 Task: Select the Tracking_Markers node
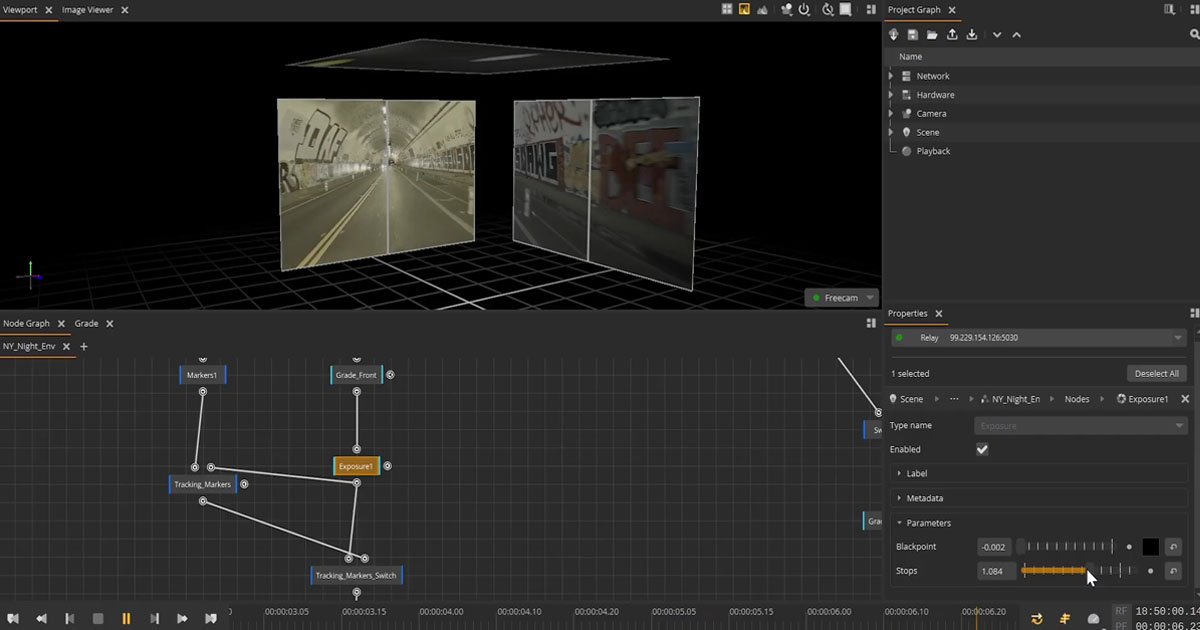tap(202, 484)
